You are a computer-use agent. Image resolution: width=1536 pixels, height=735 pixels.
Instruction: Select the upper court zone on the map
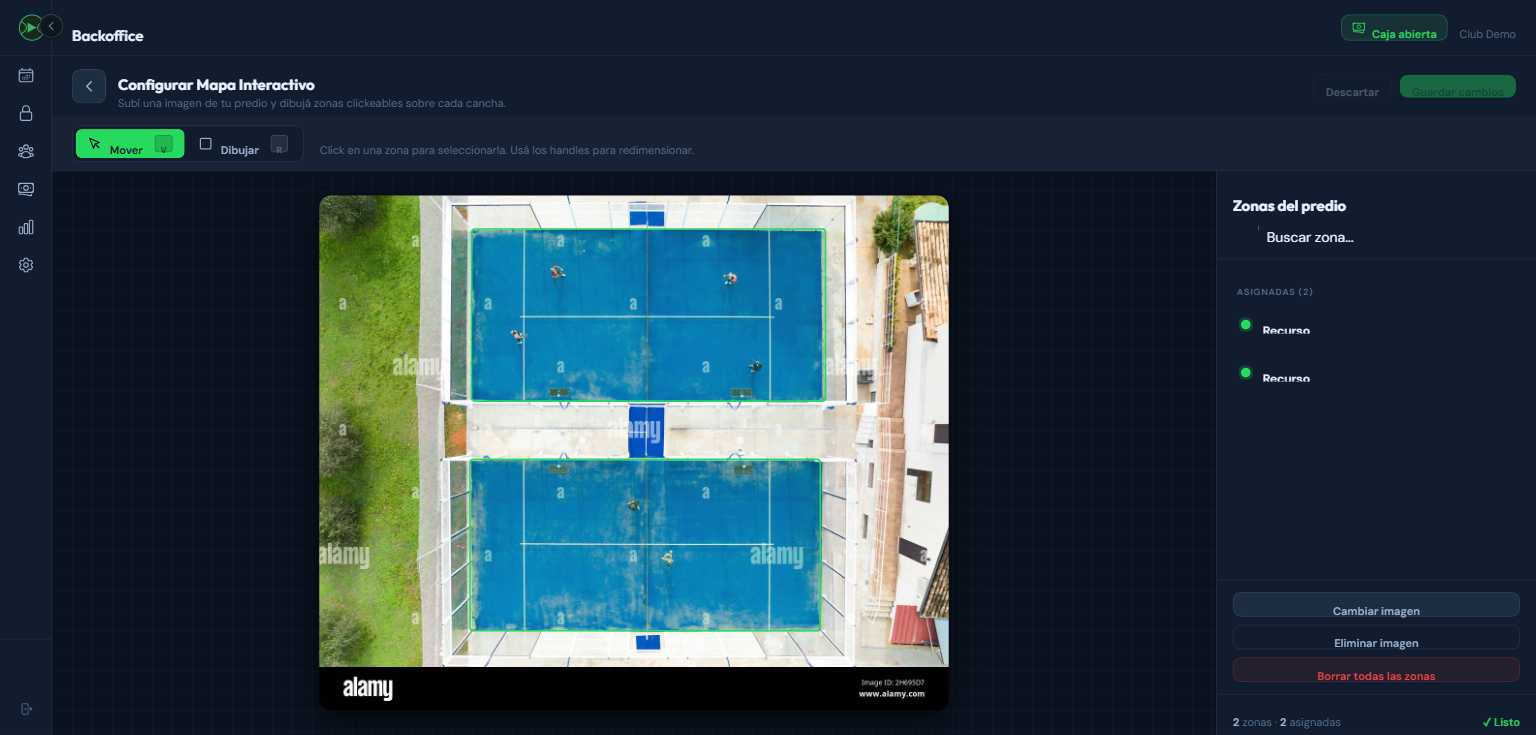(x=647, y=315)
